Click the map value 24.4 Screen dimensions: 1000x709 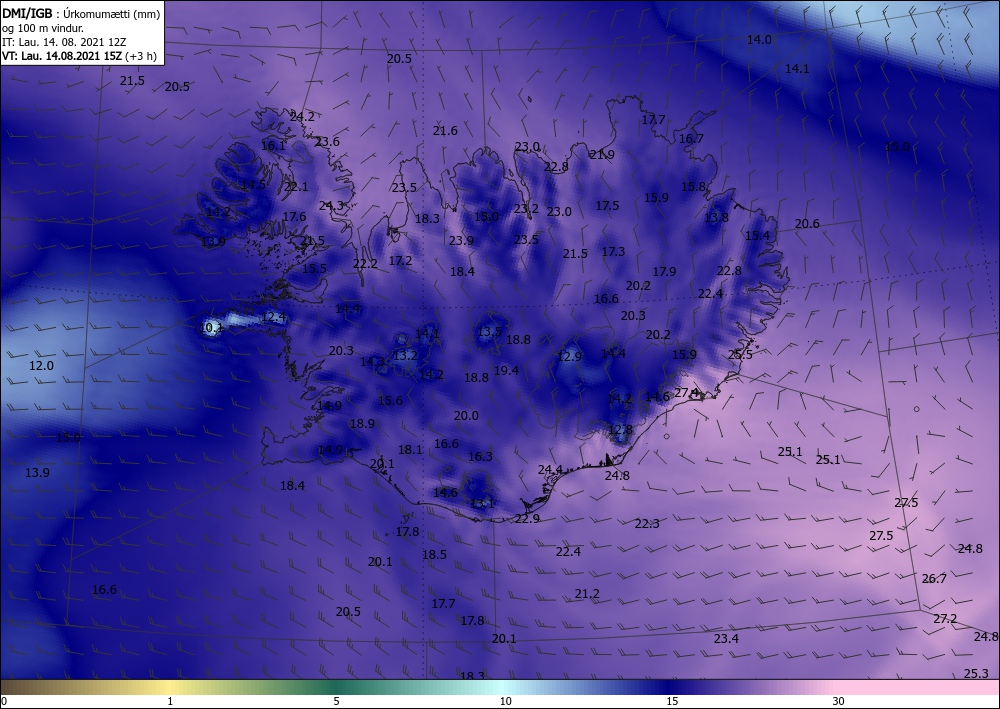[x=550, y=470]
